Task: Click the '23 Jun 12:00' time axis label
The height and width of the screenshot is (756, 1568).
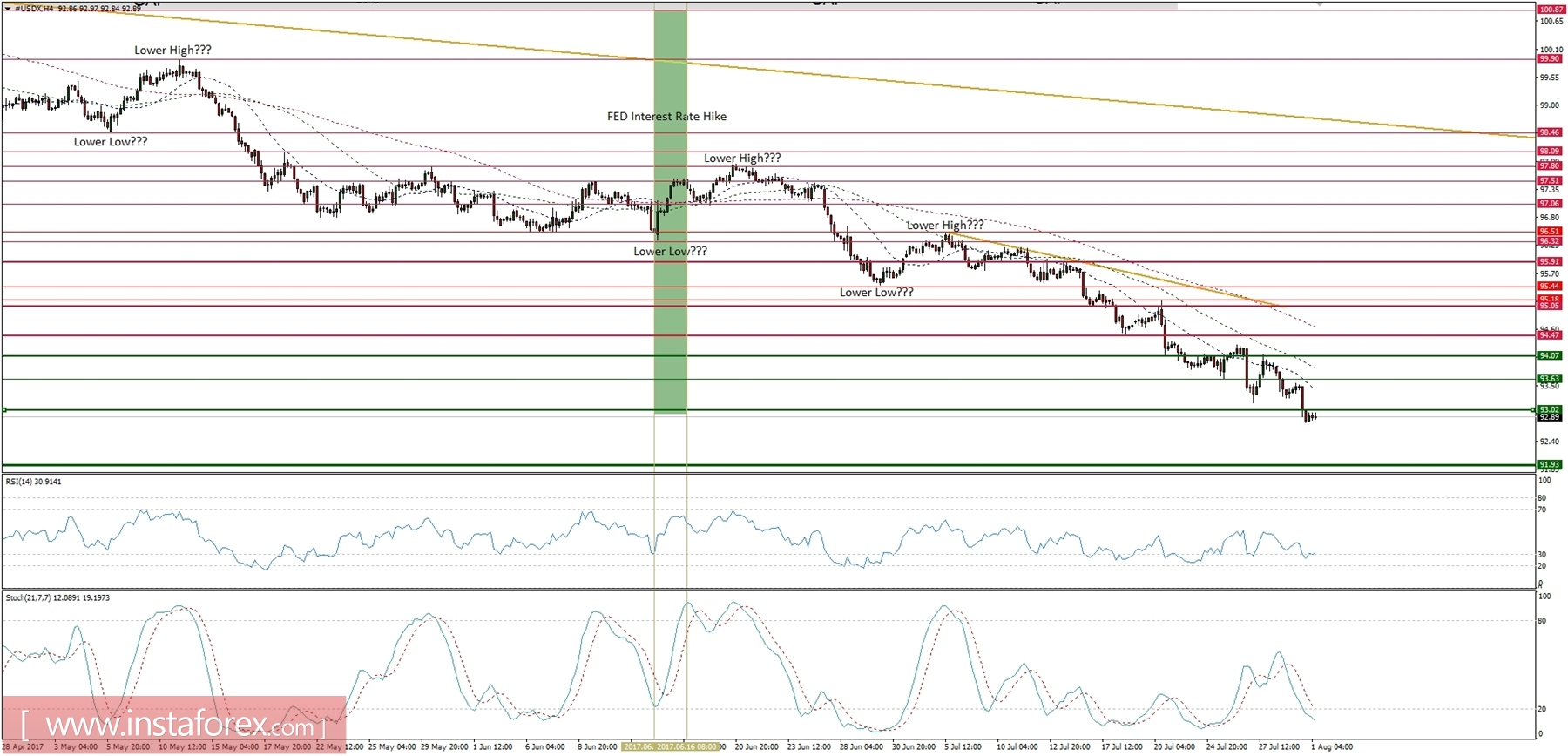Action: [809, 746]
